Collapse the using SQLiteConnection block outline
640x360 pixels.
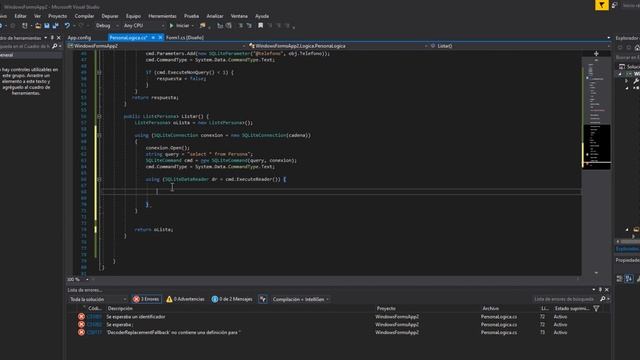pyautogui.click(x=99, y=135)
